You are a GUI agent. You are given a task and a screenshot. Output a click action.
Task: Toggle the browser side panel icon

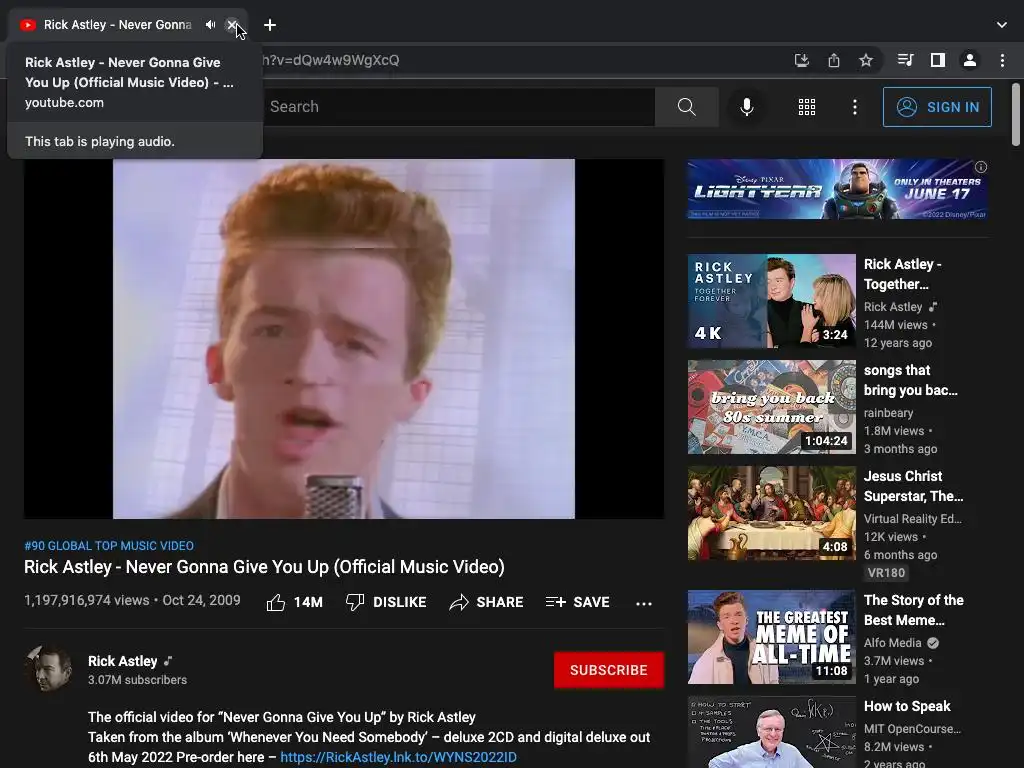tap(938, 60)
